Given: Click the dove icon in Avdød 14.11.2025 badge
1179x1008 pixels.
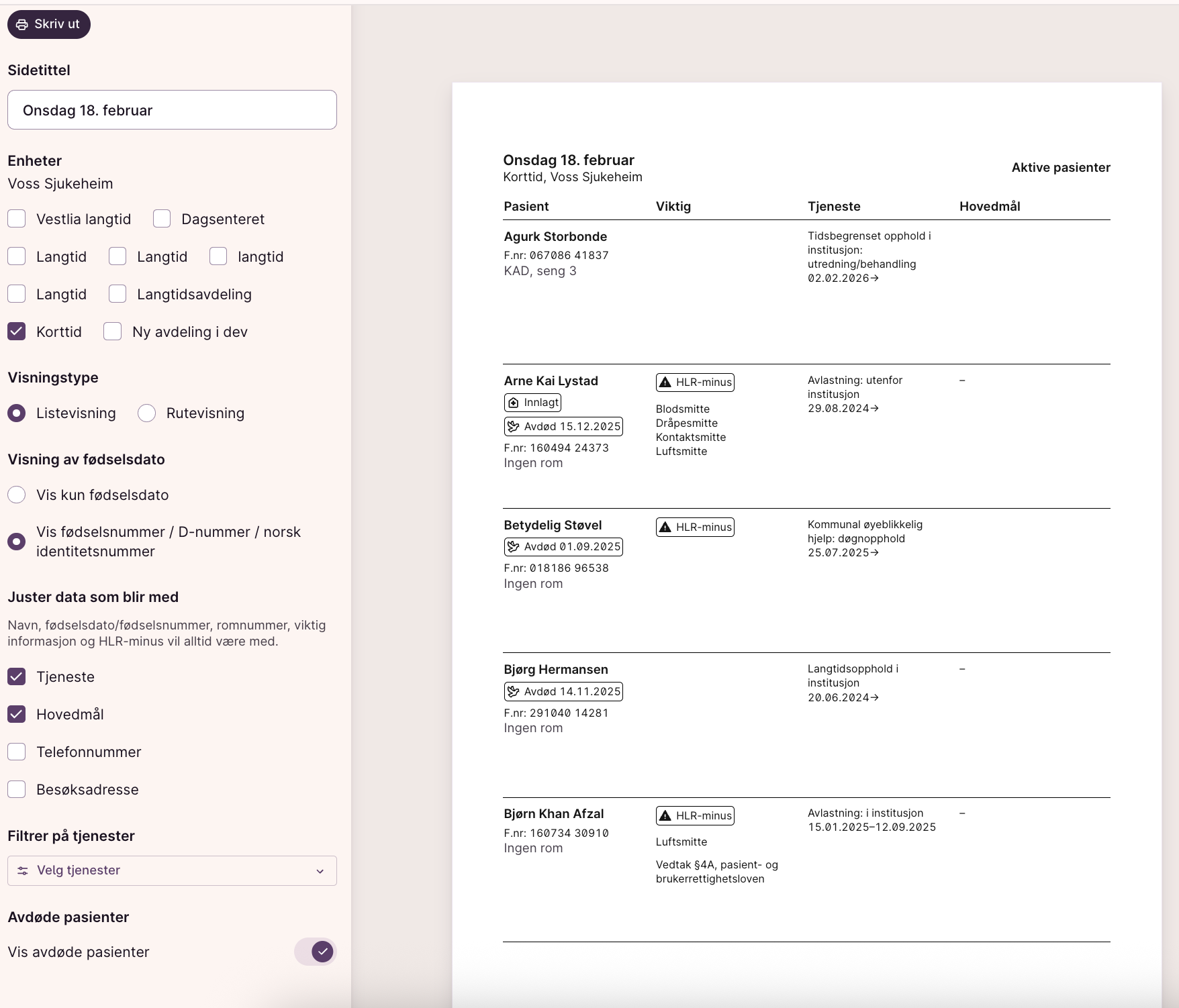Looking at the screenshot, I should pos(514,692).
